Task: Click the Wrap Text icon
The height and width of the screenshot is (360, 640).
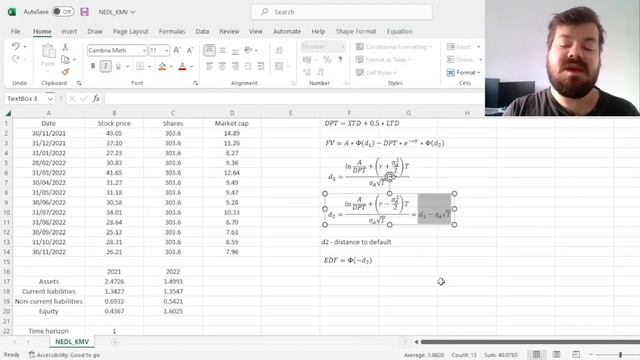Action: pyautogui.click(x=279, y=50)
